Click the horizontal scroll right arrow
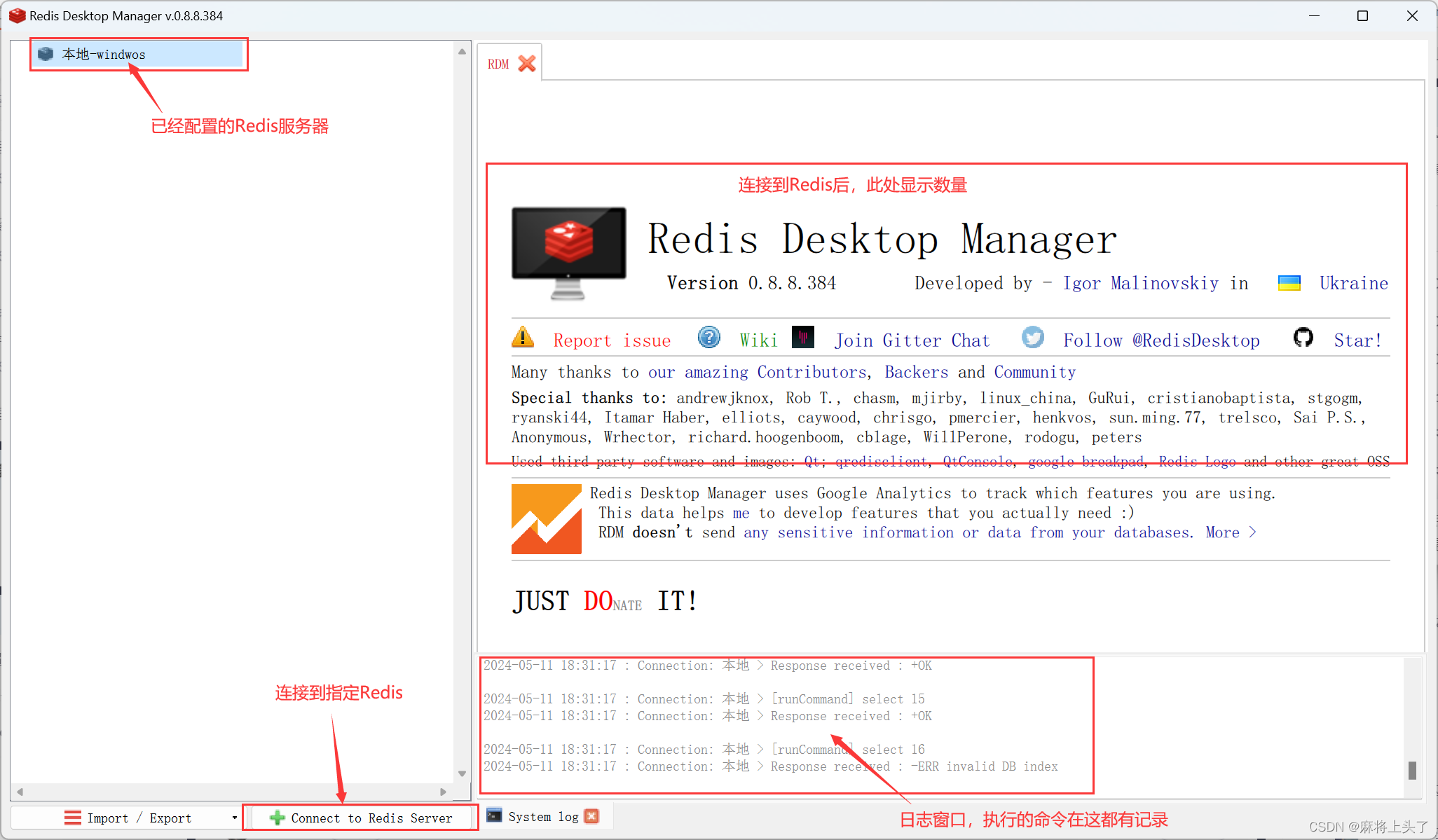The width and height of the screenshot is (1438, 840). click(443, 792)
